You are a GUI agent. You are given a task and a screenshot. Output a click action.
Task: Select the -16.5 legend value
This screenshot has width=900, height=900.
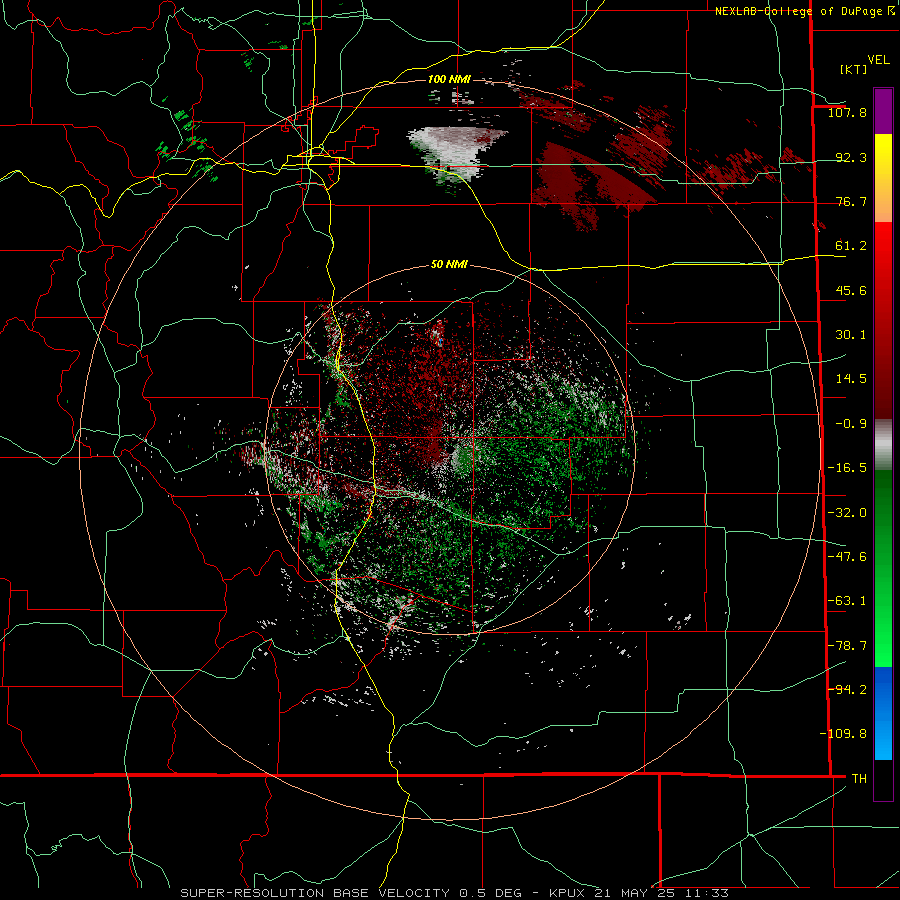[847, 468]
